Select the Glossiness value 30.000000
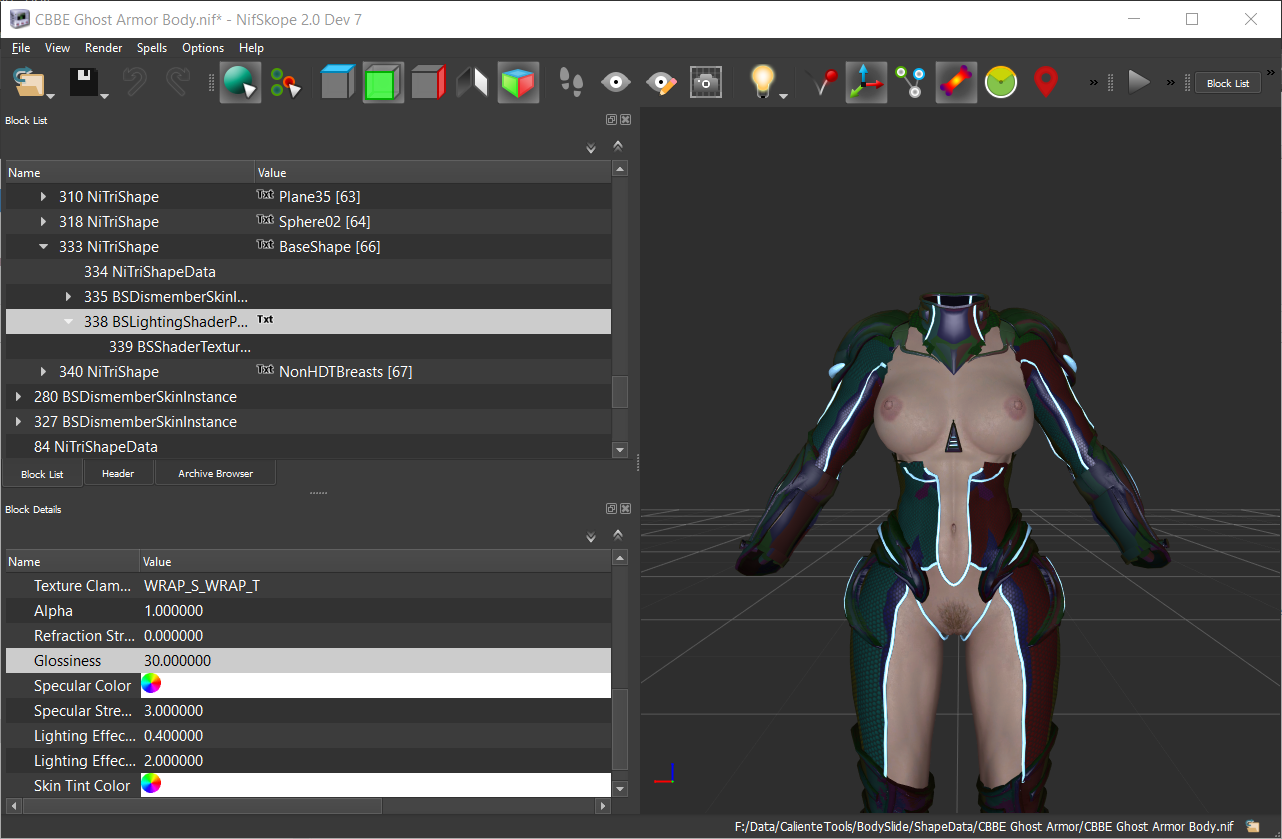Image resolution: width=1282 pixels, height=839 pixels. tap(178, 661)
